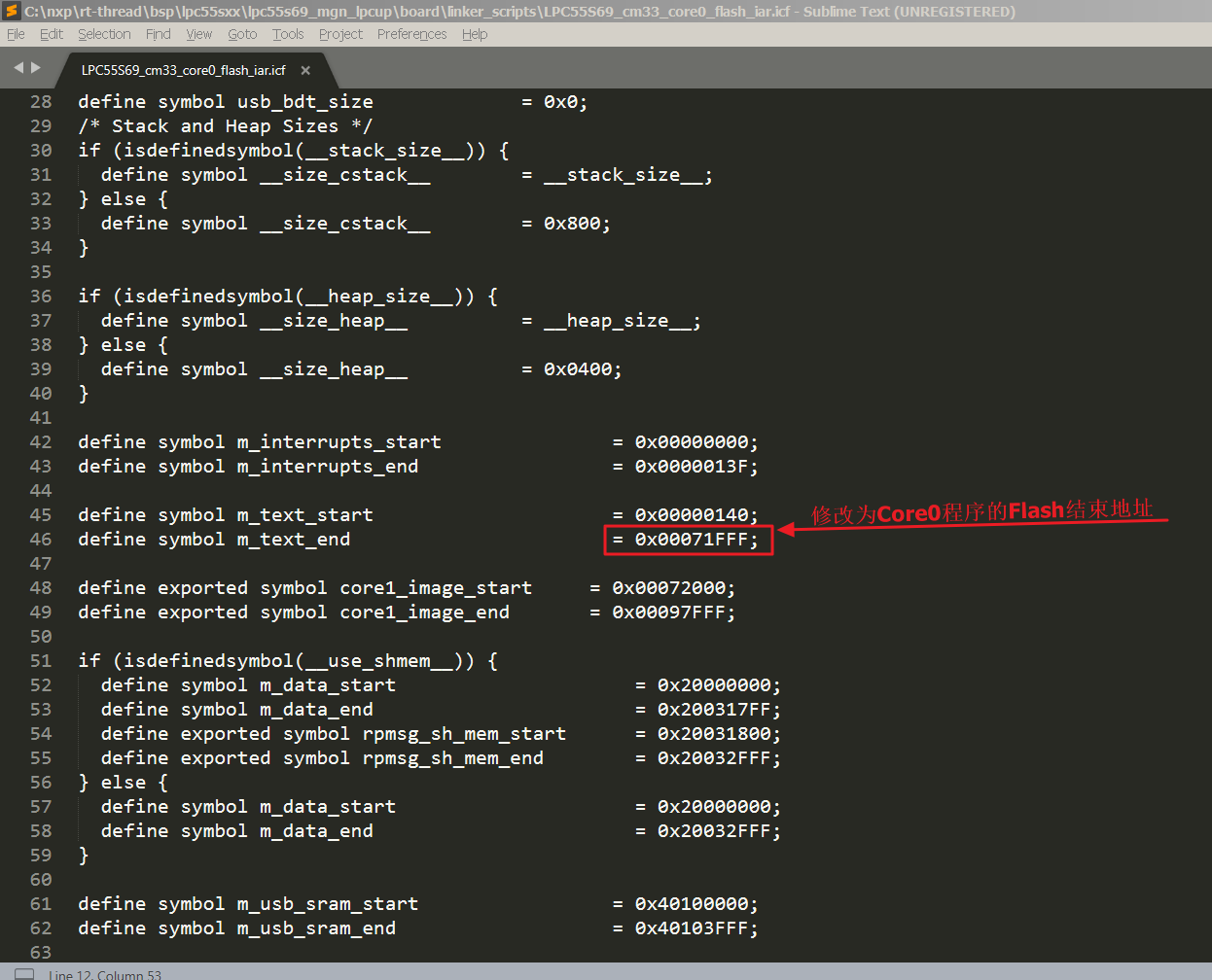The height and width of the screenshot is (980, 1212).
Task: Toggle the side bar icon in status bar
Action: pos(24,973)
